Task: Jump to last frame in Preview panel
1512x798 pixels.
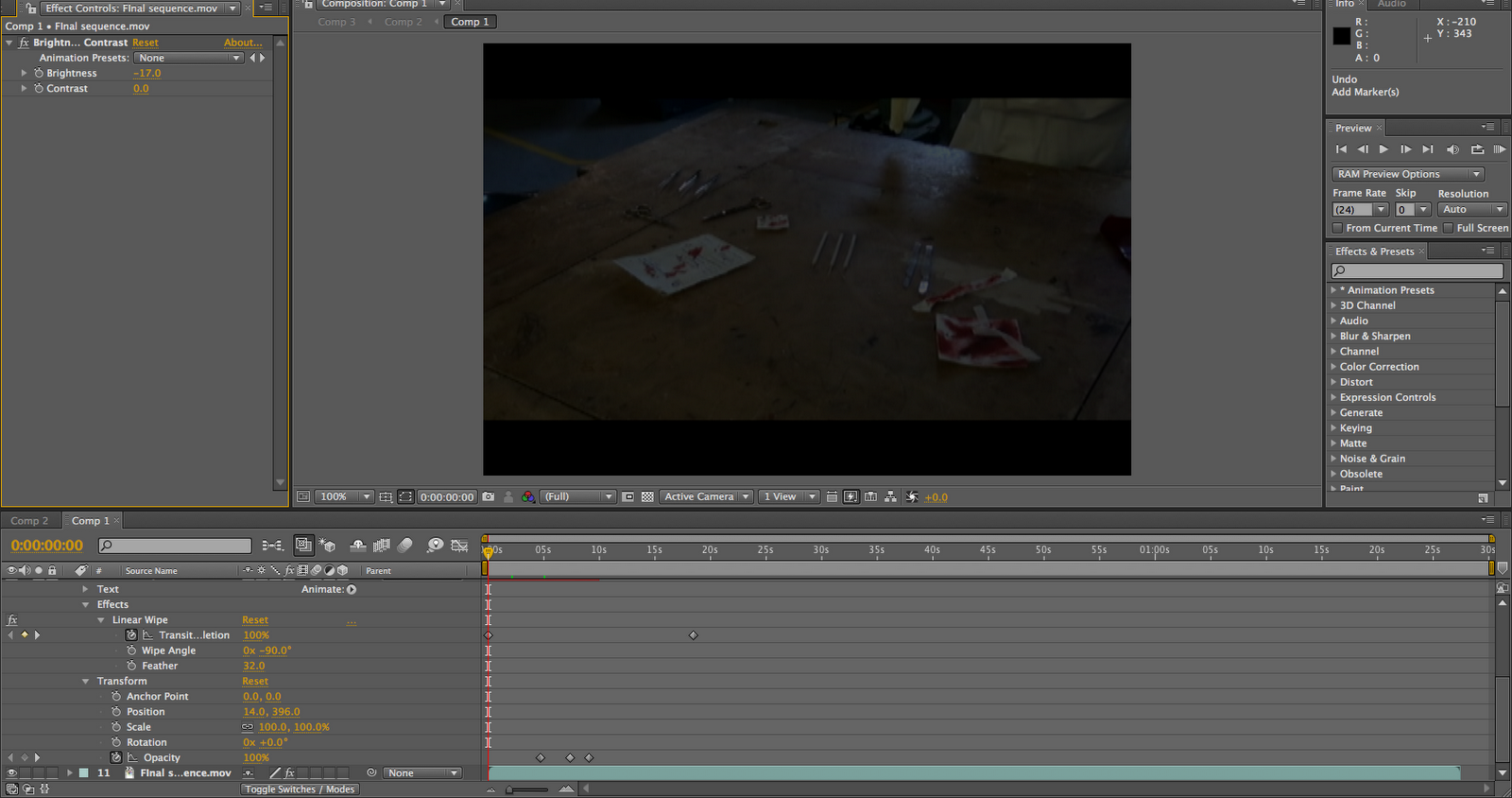Action: click(1428, 149)
